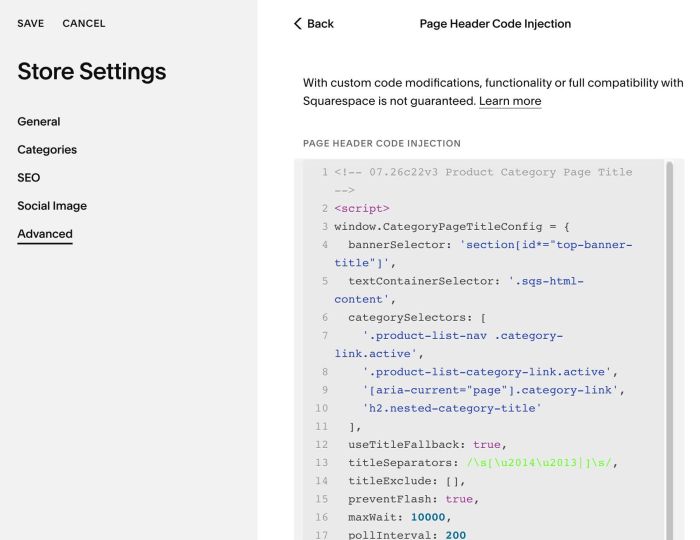Click the code editor vertical scrollbar
Viewport: 700px width, 540px height.
point(669,350)
